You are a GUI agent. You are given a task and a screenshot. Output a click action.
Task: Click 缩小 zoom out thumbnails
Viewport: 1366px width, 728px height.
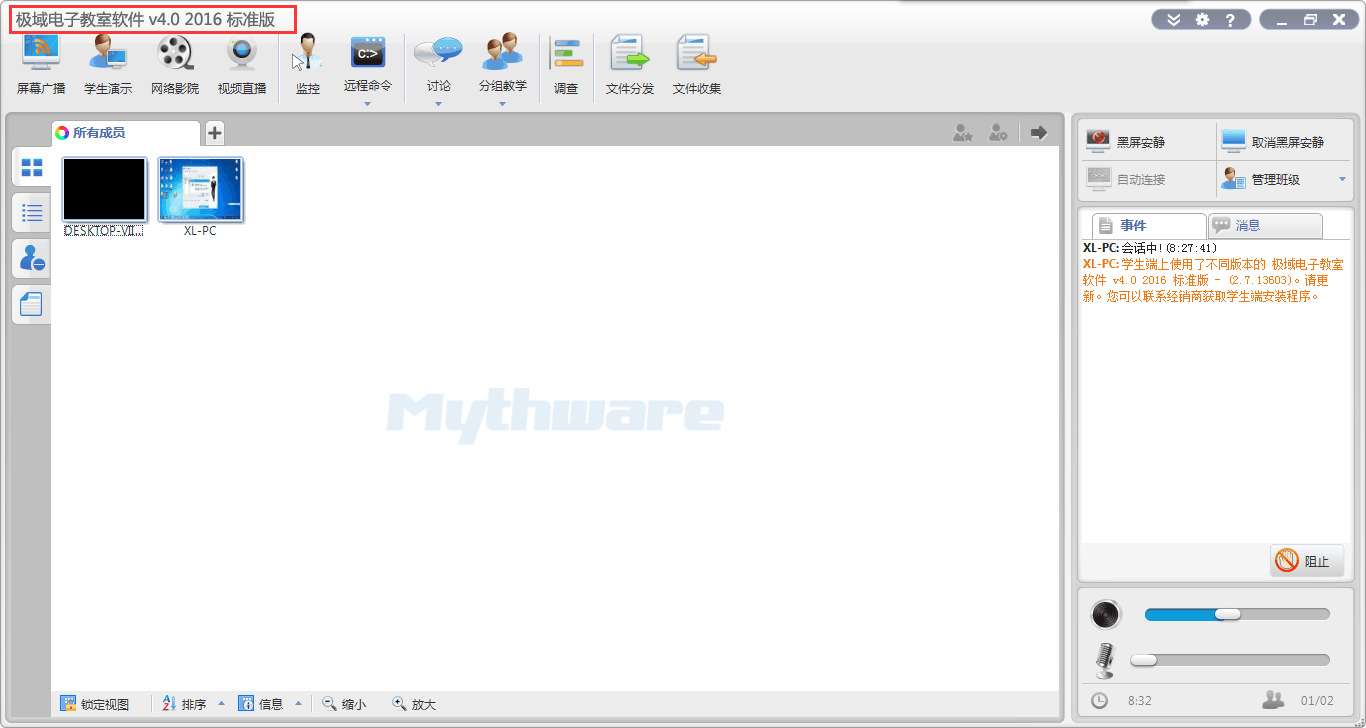point(344,704)
